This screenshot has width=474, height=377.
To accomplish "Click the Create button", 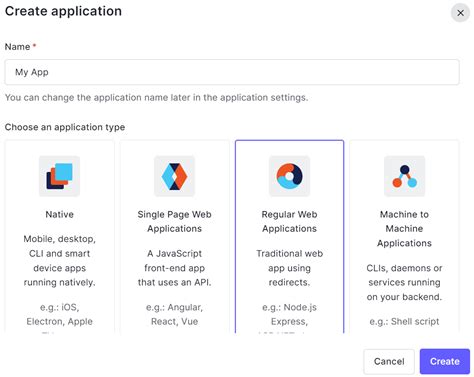I will pos(445,361).
